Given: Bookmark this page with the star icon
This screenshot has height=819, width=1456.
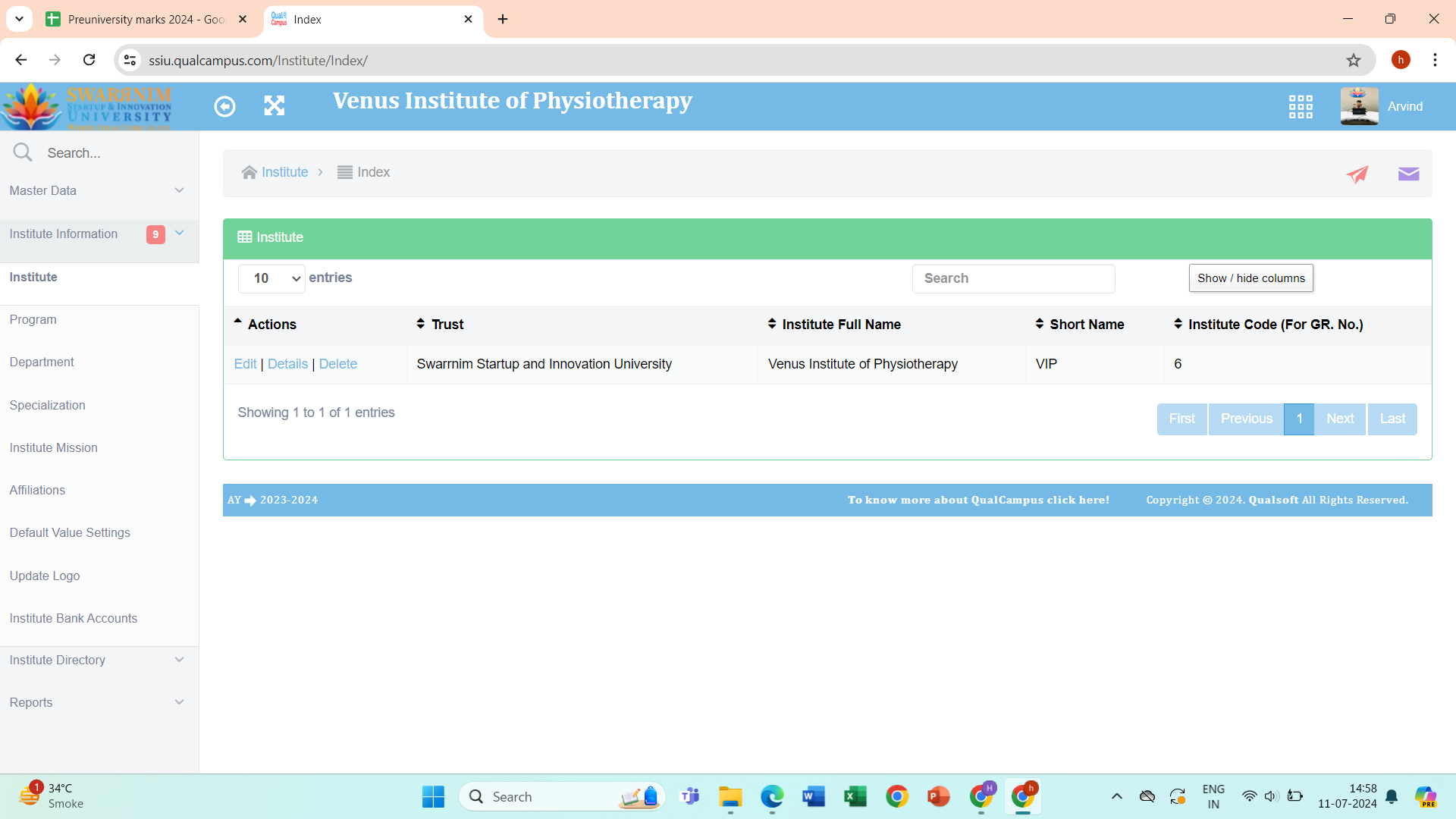Looking at the screenshot, I should (1354, 60).
